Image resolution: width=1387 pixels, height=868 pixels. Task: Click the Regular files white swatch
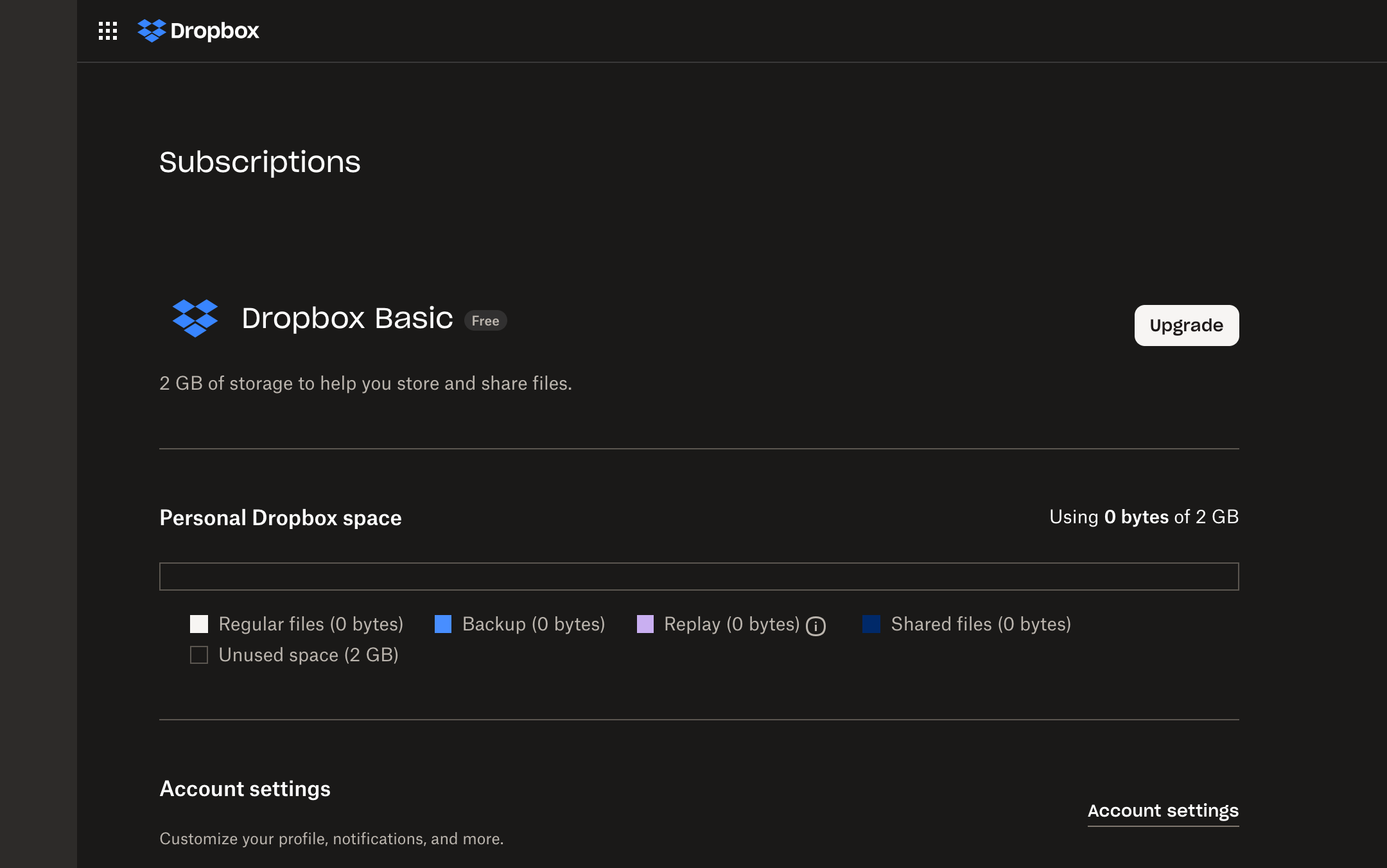(x=199, y=624)
